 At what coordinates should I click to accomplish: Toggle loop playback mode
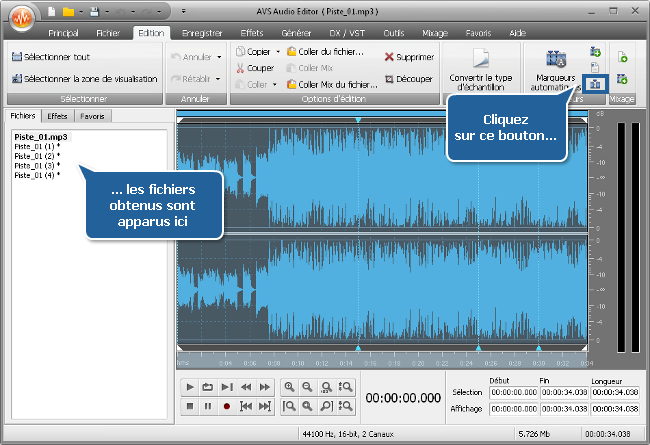click(208, 387)
